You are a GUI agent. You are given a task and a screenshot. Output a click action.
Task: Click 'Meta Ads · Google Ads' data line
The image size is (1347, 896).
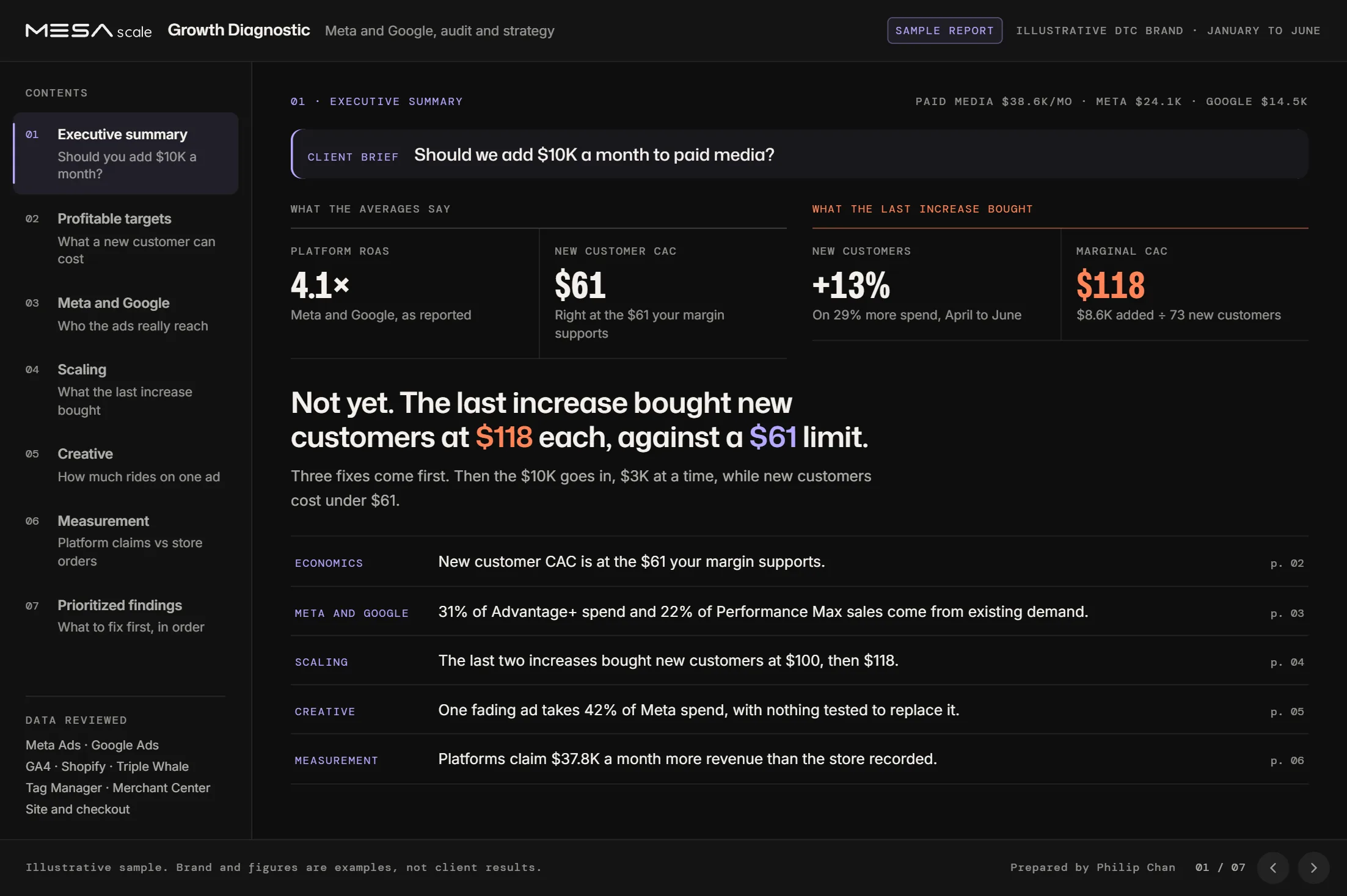[x=92, y=745]
